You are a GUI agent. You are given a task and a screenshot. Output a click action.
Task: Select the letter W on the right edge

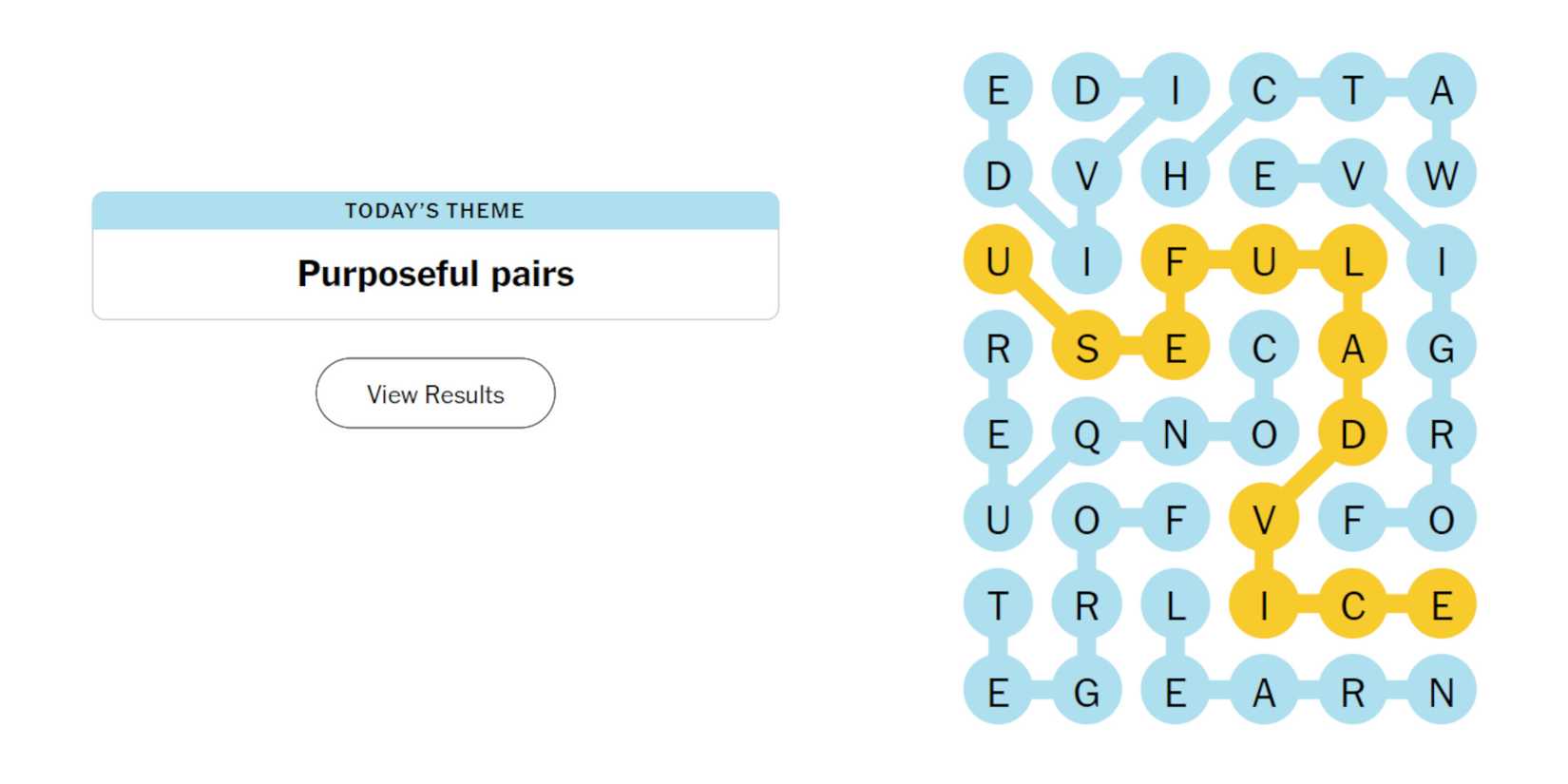coord(1443,174)
